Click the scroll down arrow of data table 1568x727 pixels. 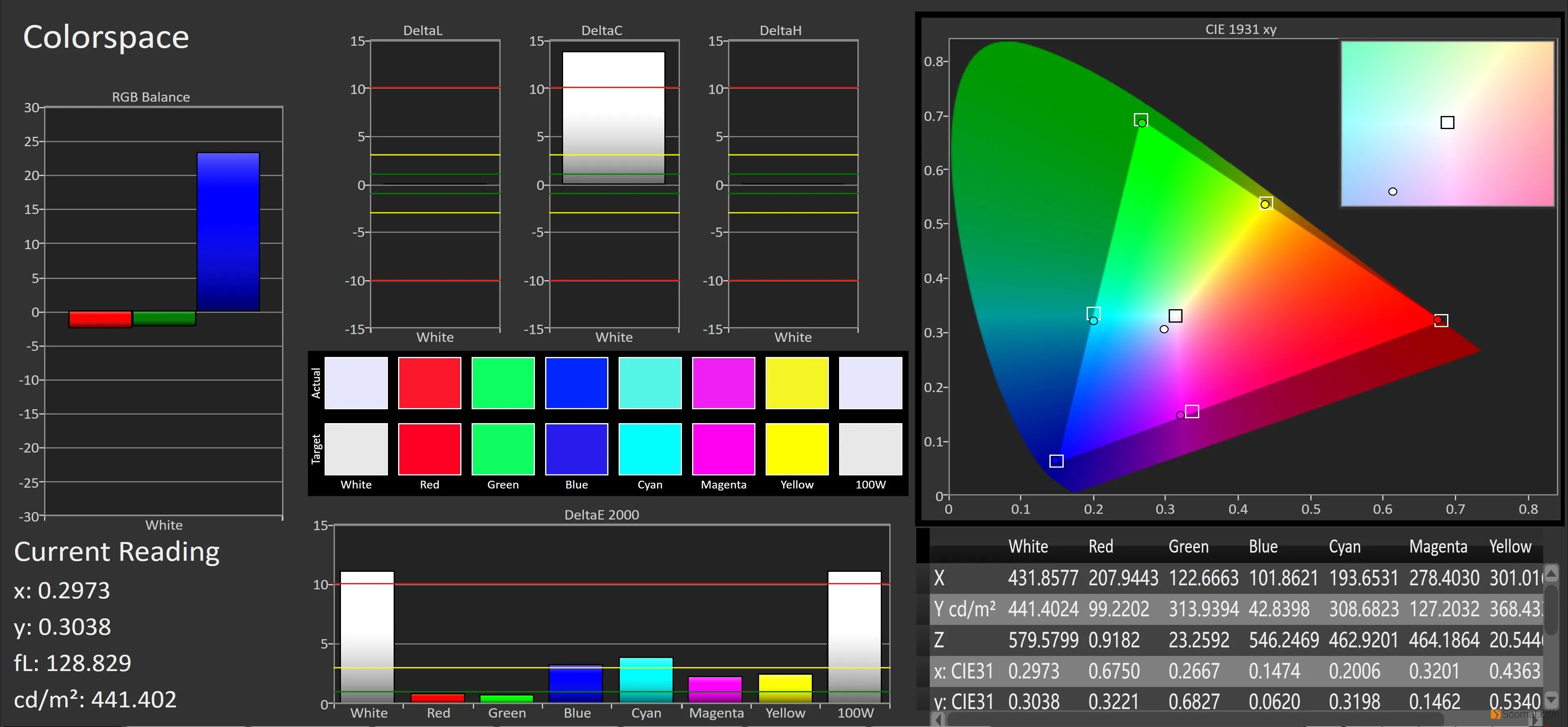[x=1552, y=700]
